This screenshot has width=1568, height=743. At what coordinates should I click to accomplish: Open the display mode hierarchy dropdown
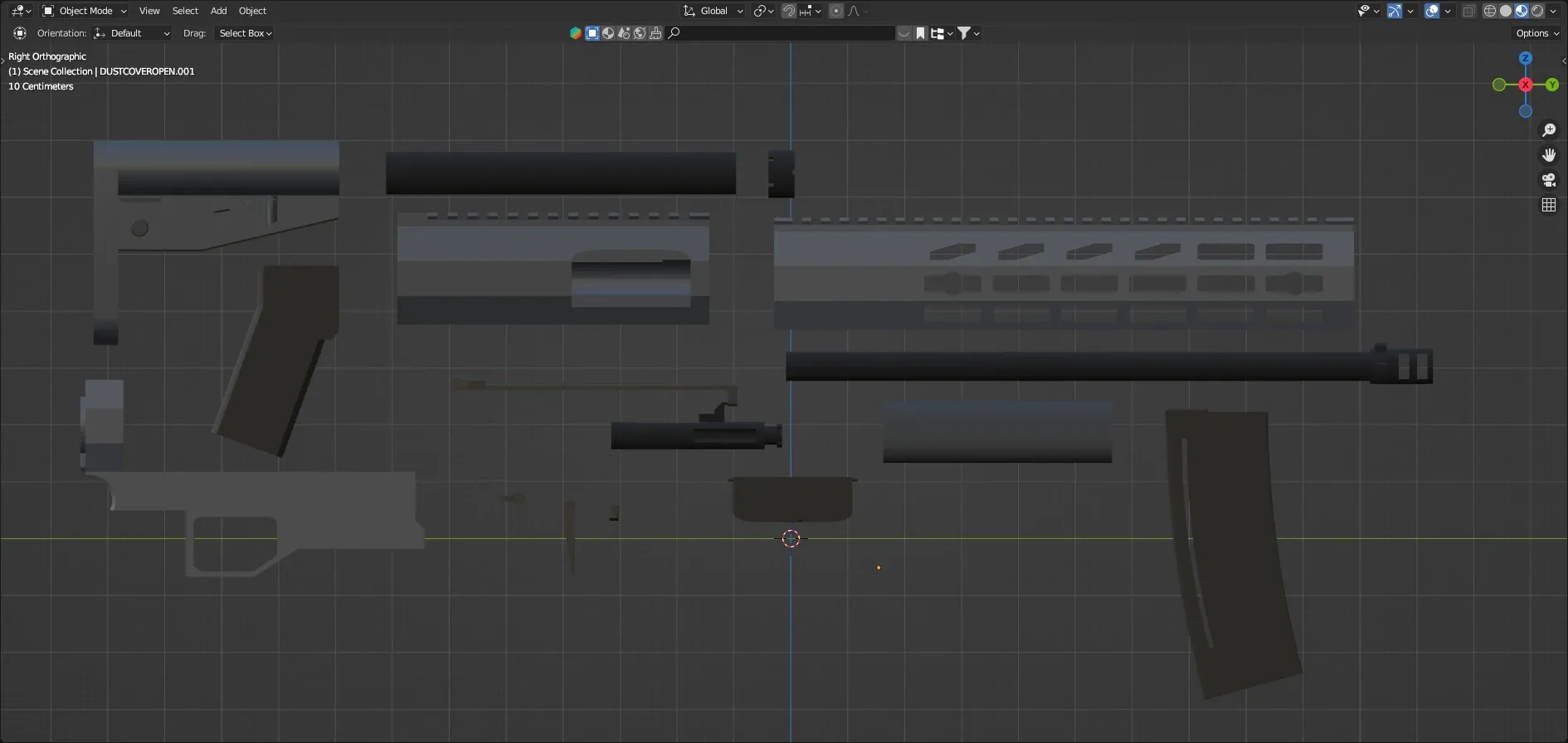(942, 33)
